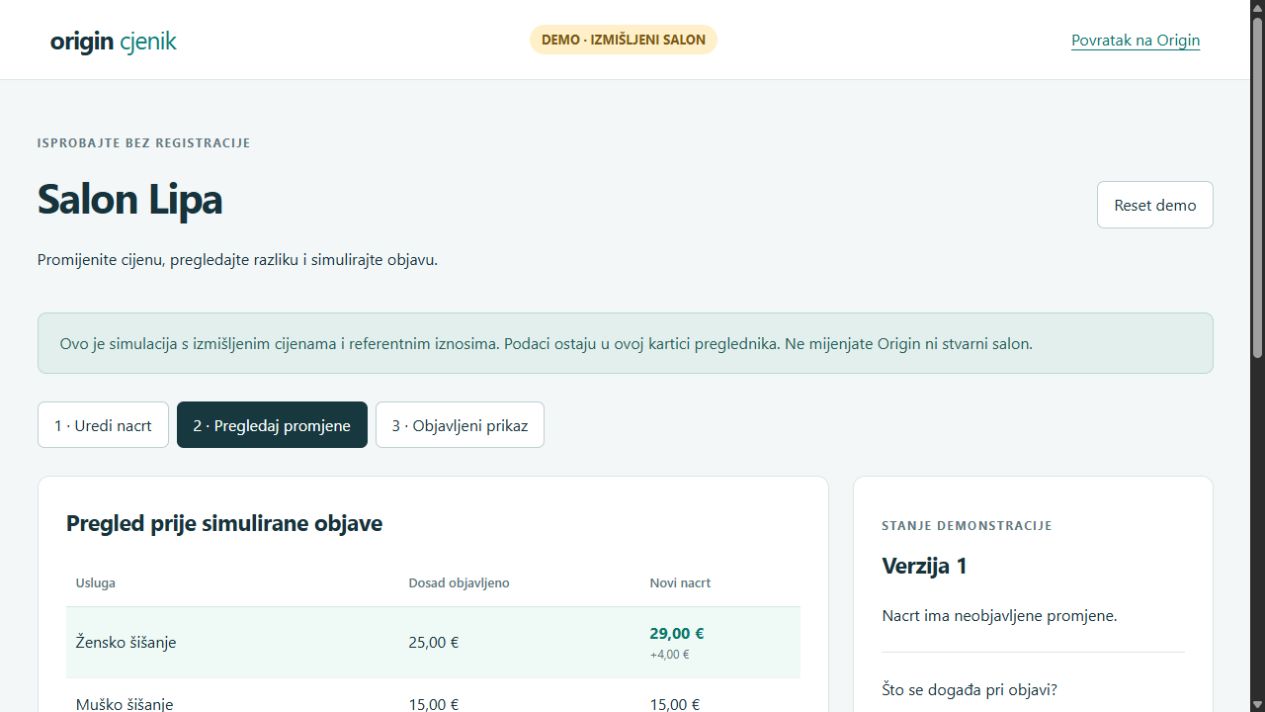This screenshot has width=1265, height=712.
Task: Click the Dosad objavljeno column header
Action: coord(458,583)
